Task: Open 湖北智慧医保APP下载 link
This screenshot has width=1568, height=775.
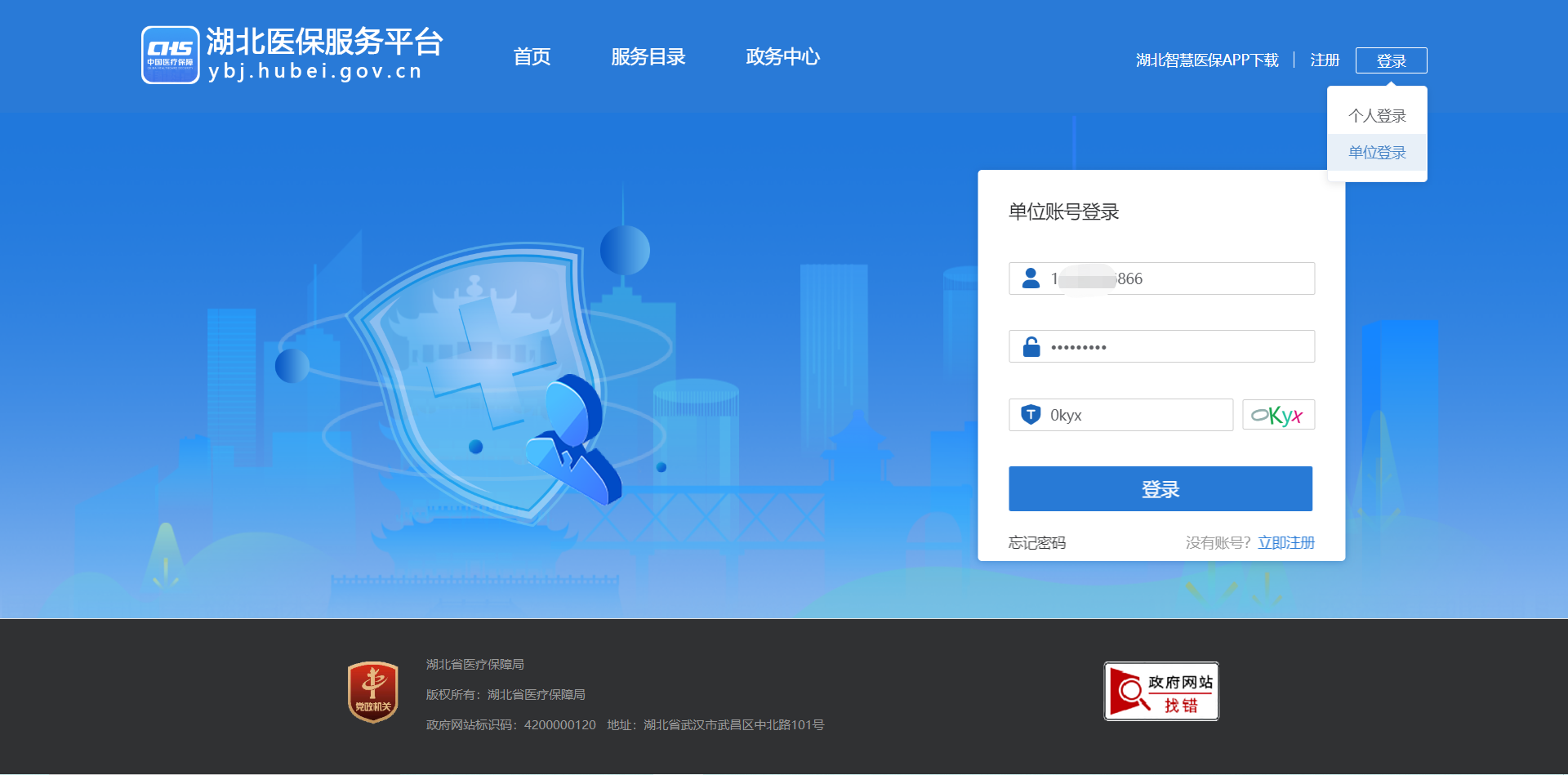Action: tap(1207, 60)
